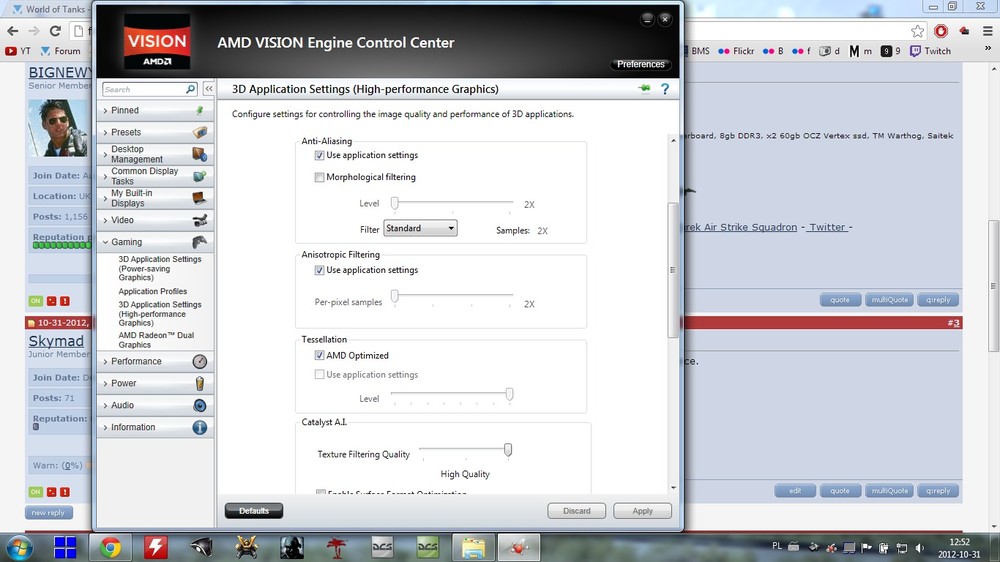Viewport: 1000px width, 562px height.
Task: Click the Audio speaker icon in sidebar
Action: pos(200,406)
